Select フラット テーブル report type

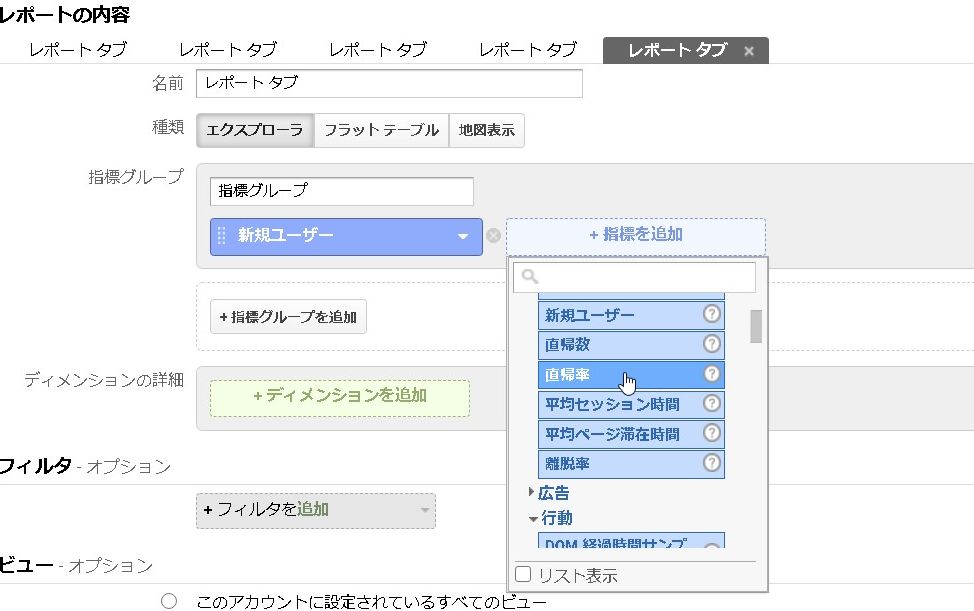(x=381, y=130)
